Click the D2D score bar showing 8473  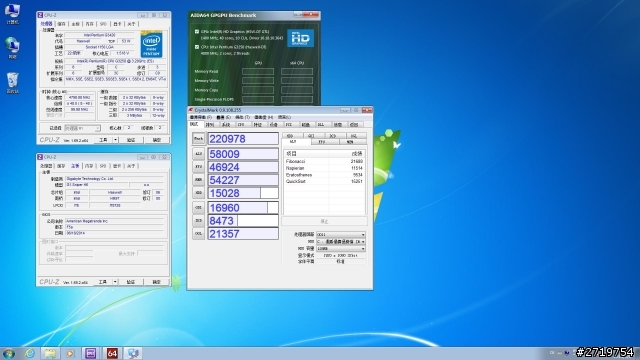[243, 221]
